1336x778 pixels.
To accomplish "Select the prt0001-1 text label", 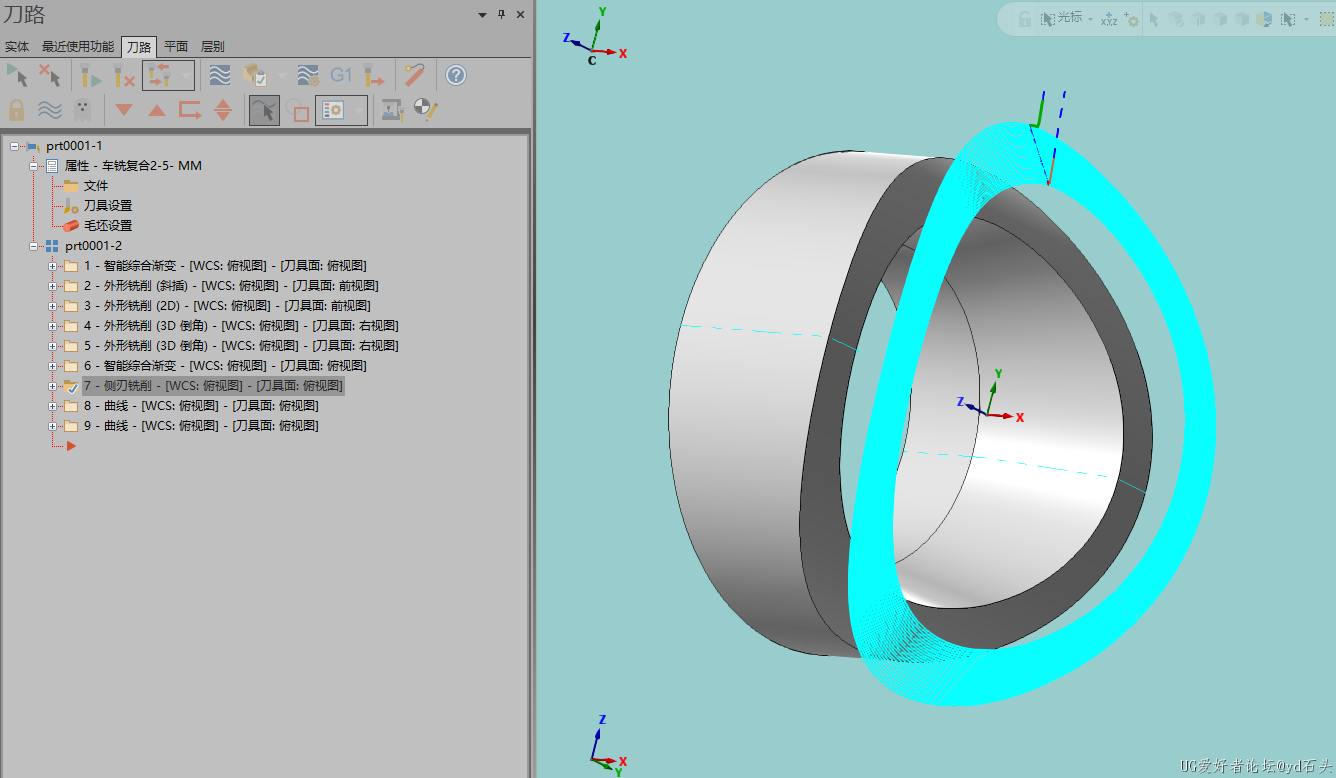I will click(x=74, y=146).
